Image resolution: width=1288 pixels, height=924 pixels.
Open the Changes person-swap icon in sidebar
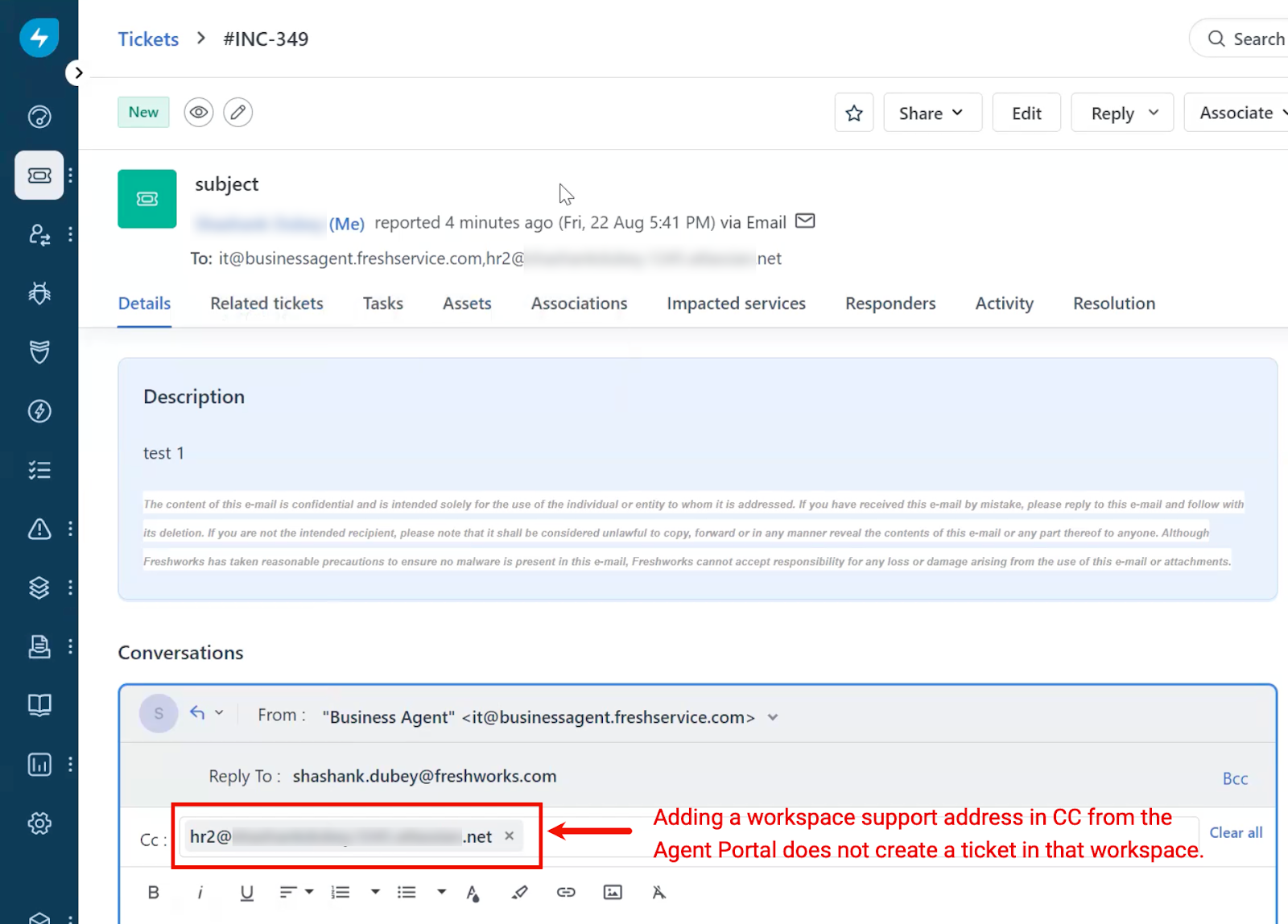click(x=39, y=234)
